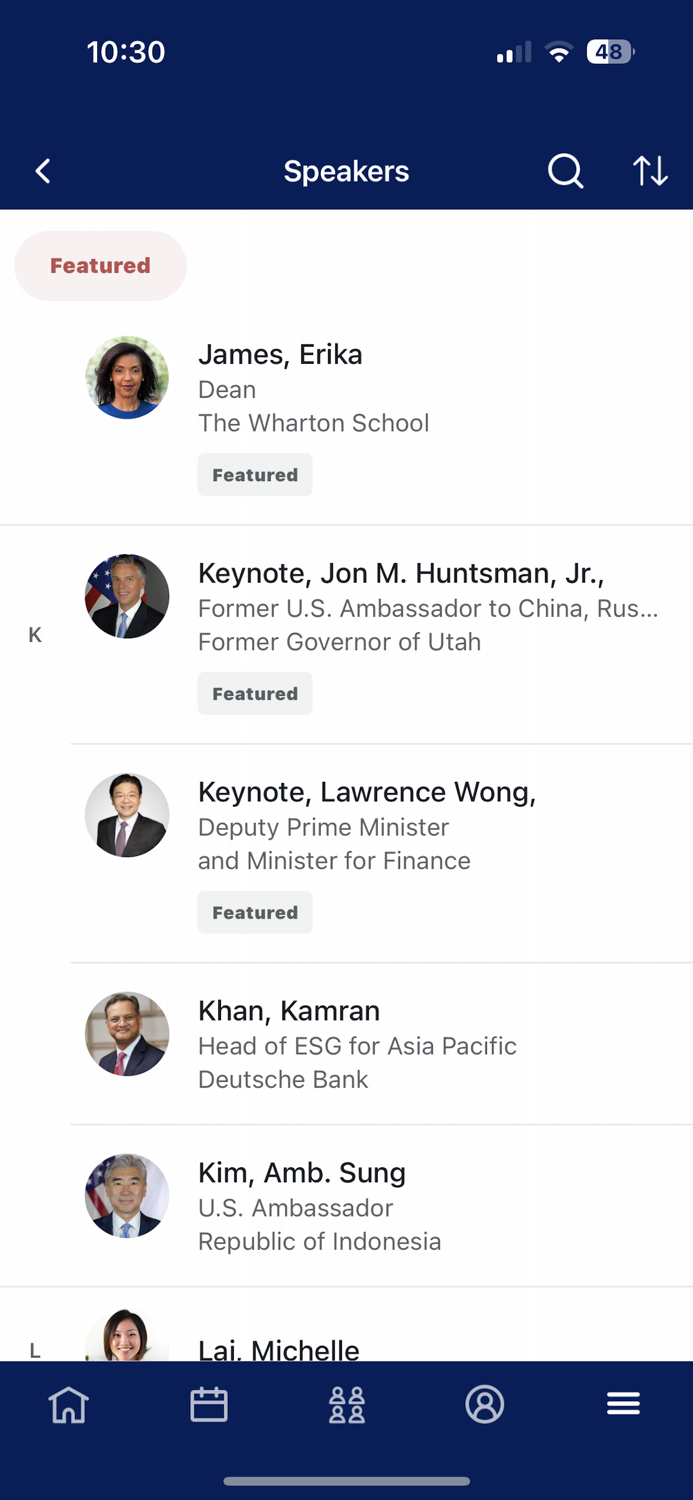Open Lawrence Wong's speaker profile

[x=366, y=825]
